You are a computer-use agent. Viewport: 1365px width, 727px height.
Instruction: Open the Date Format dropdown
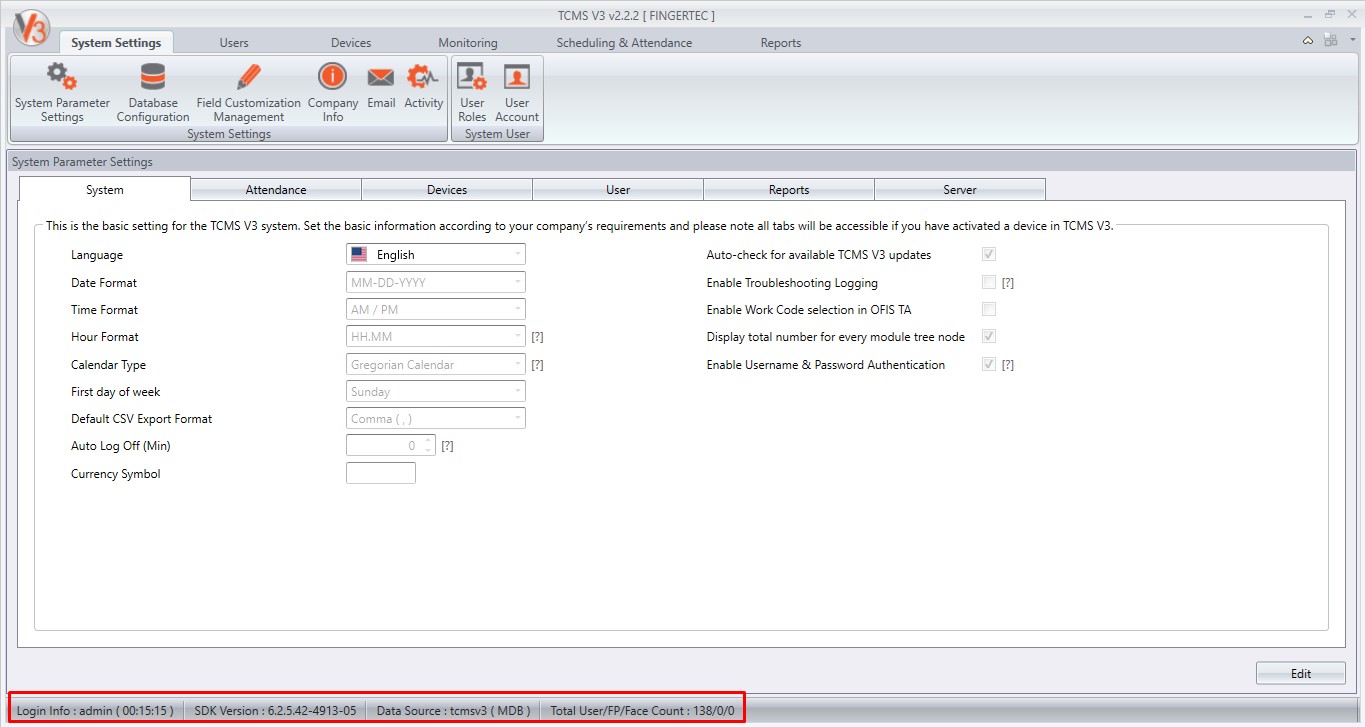[436, 282]
